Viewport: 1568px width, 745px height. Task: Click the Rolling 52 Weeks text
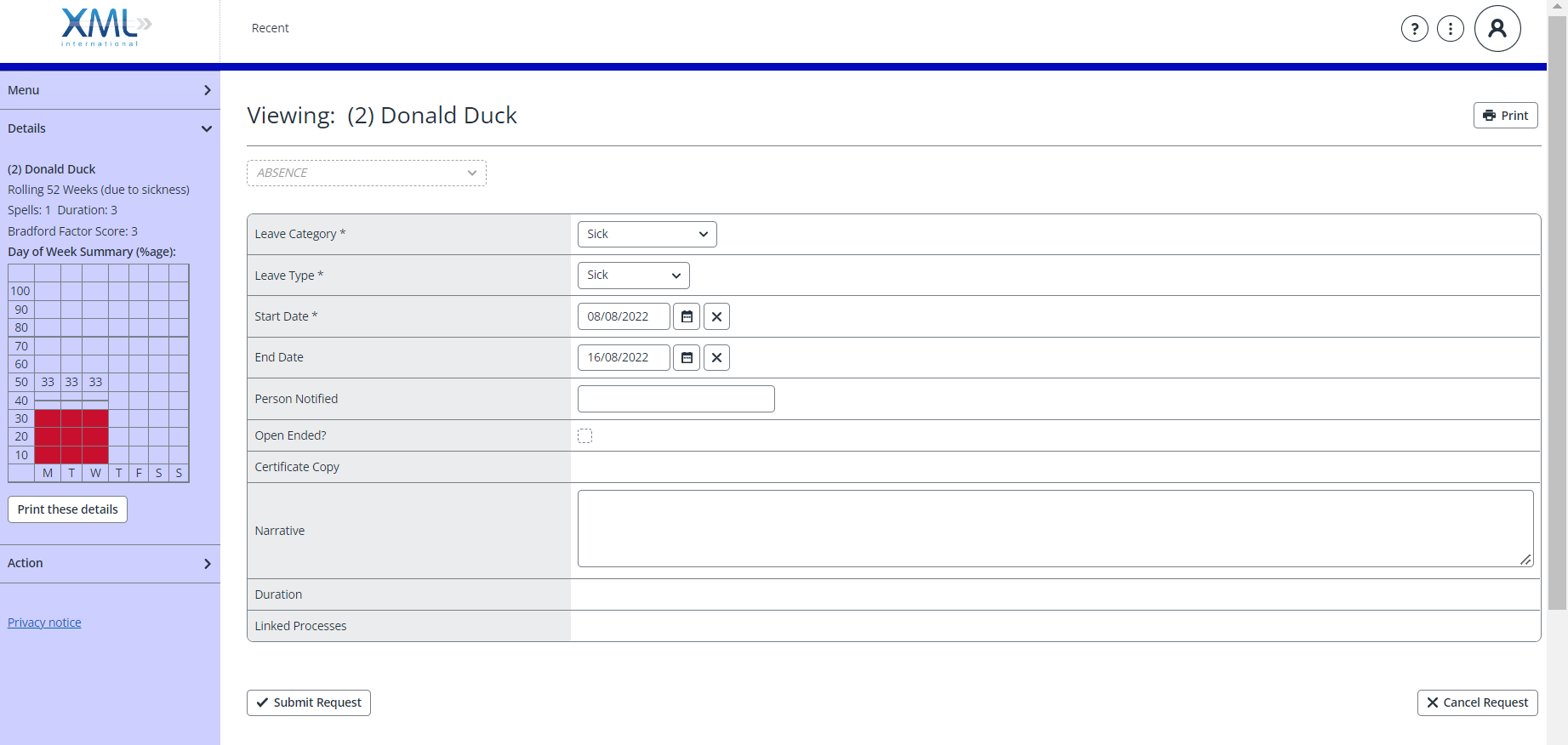(x=99, y=190)
